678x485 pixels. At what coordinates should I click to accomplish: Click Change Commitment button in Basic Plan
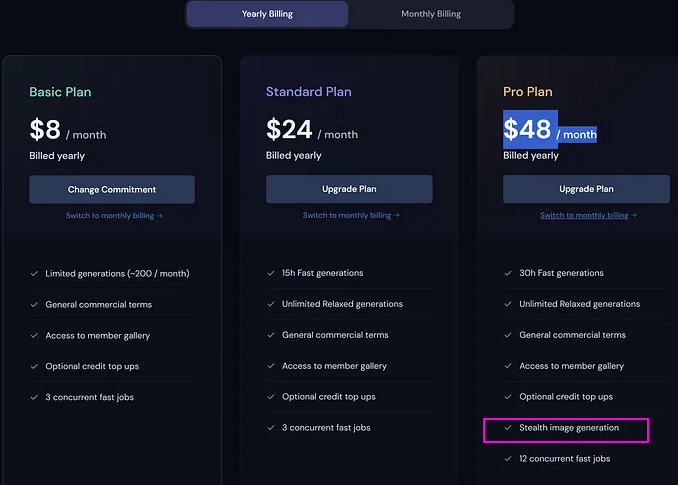112,189
